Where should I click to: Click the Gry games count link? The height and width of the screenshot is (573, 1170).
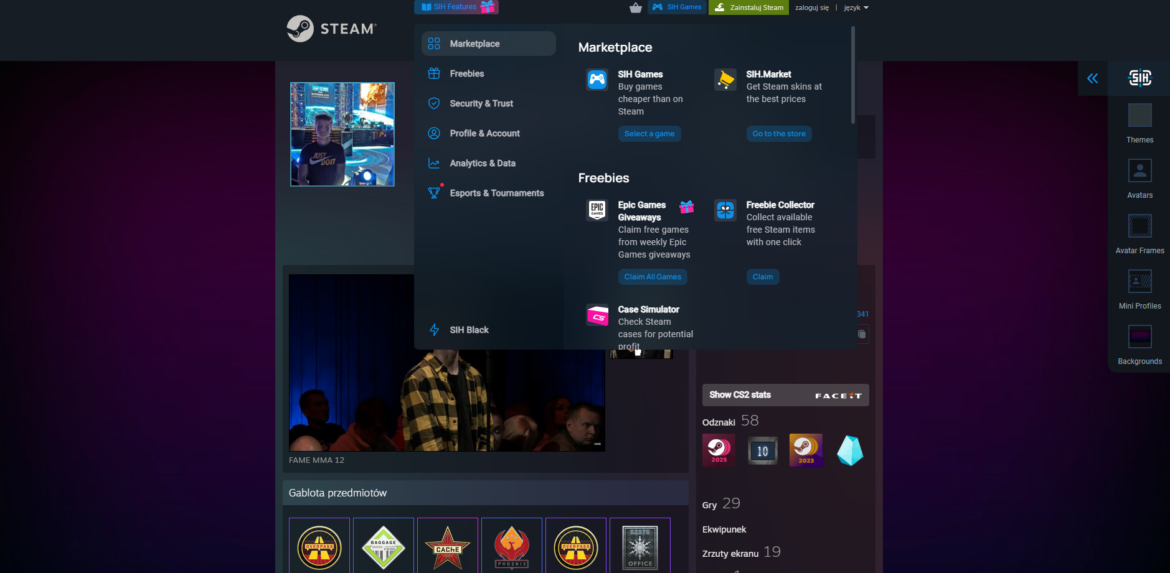pos(721,504)
